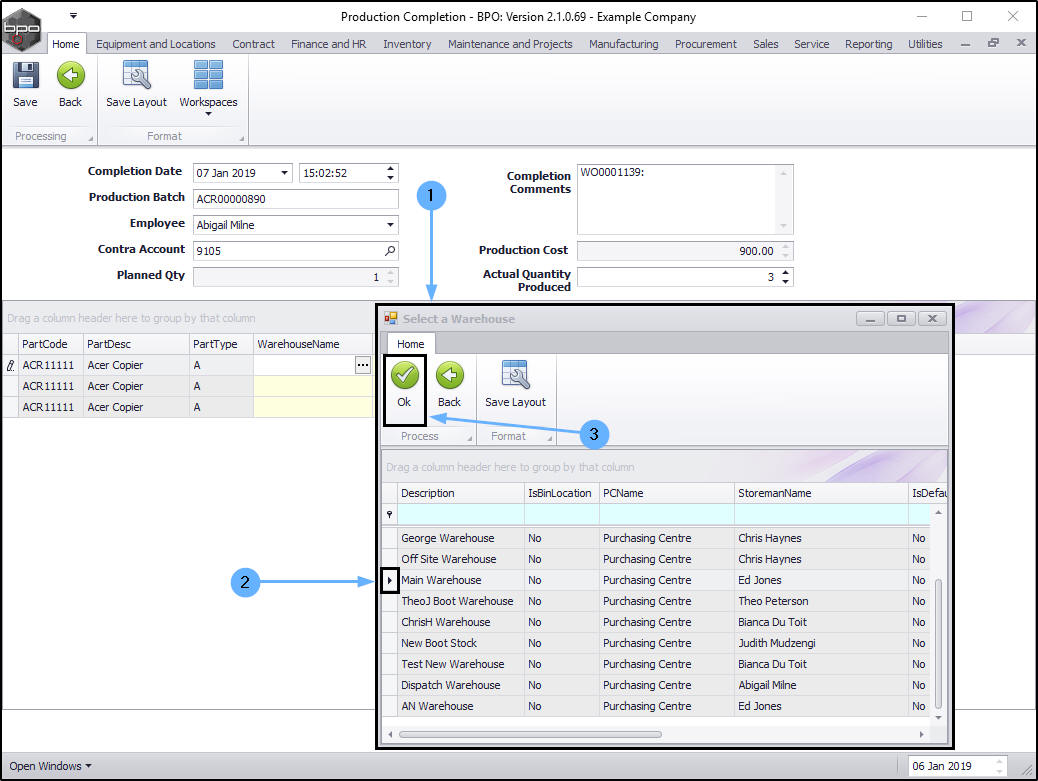Click the green Back arrow in main ribbon
Viewport: 1038px width, 781px height.
[x=70, y=76]
